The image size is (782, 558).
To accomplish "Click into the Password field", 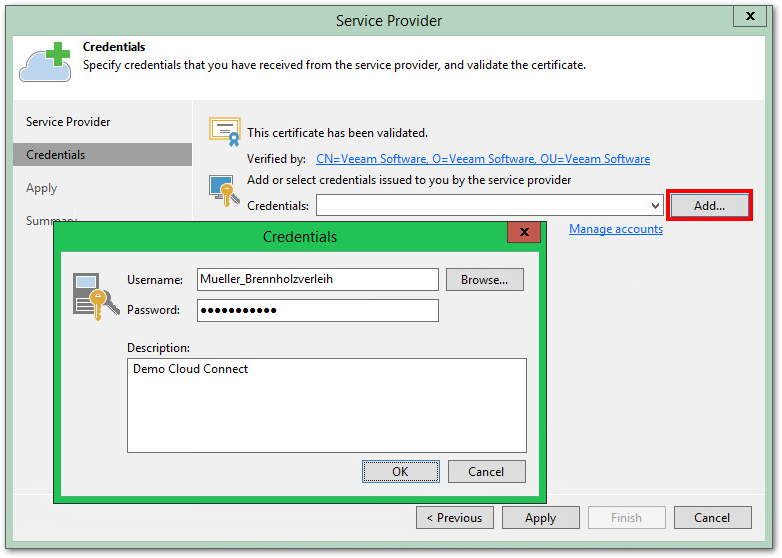I will 317,310.
